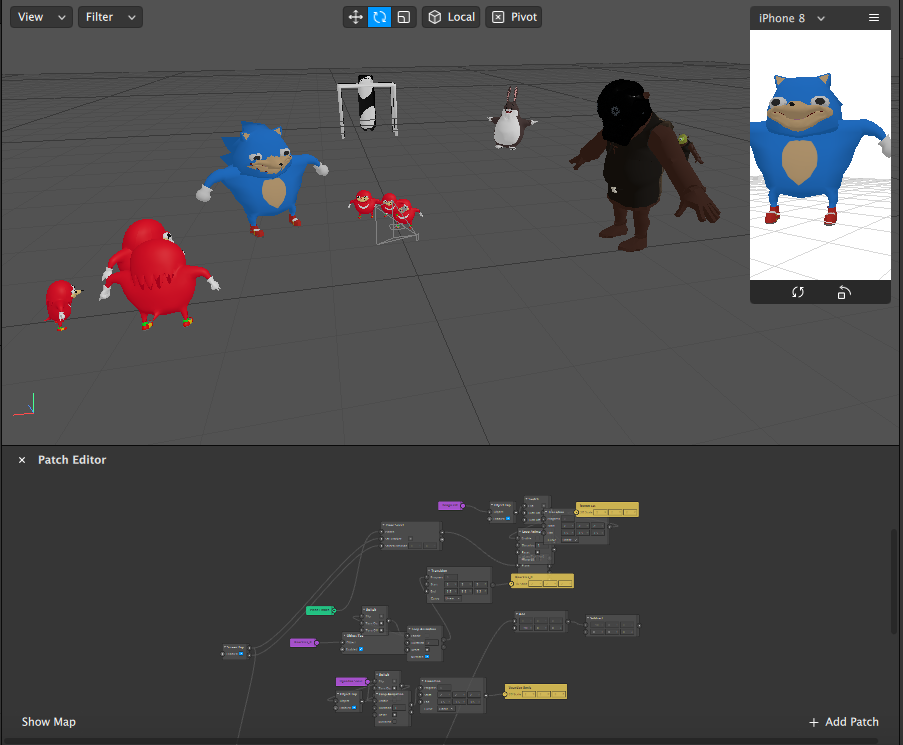The height and width of the screenshot is (745, 903).
Task: Click the simulator rotate device icon
Action: click(x=844, y=292)
